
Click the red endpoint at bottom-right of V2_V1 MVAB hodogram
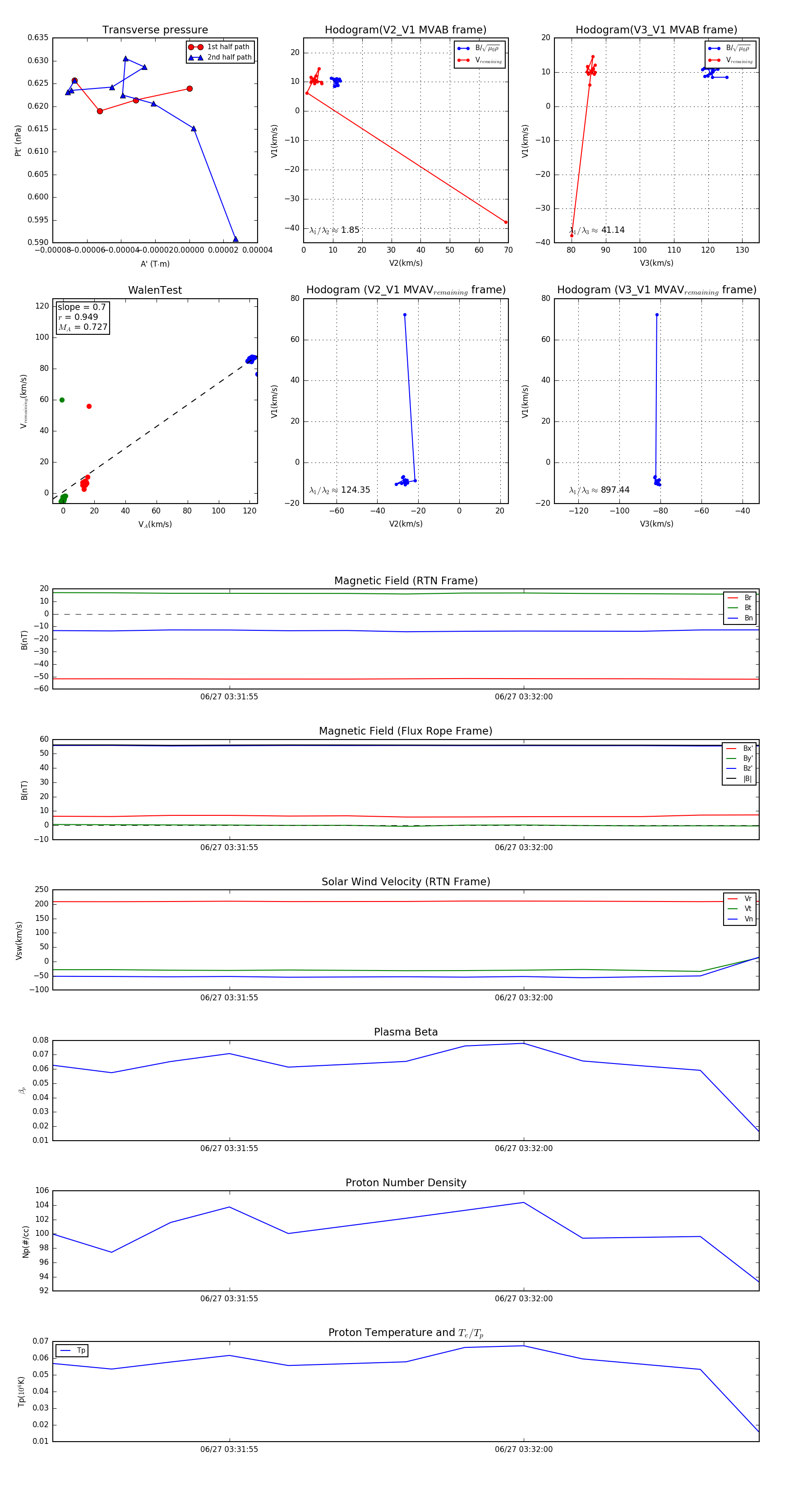point(506,222)
